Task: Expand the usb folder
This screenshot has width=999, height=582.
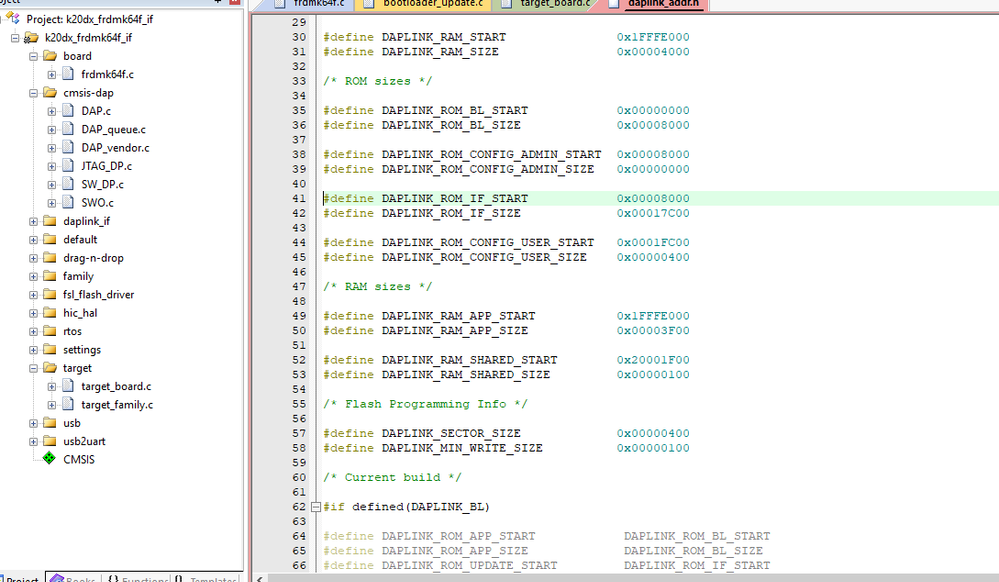Action: coord(33,423)
